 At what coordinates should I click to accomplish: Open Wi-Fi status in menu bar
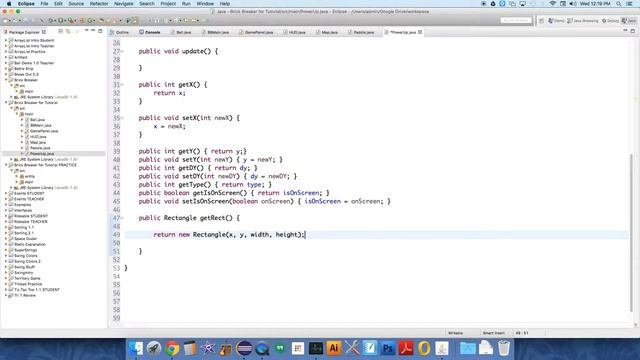point(553,4)
